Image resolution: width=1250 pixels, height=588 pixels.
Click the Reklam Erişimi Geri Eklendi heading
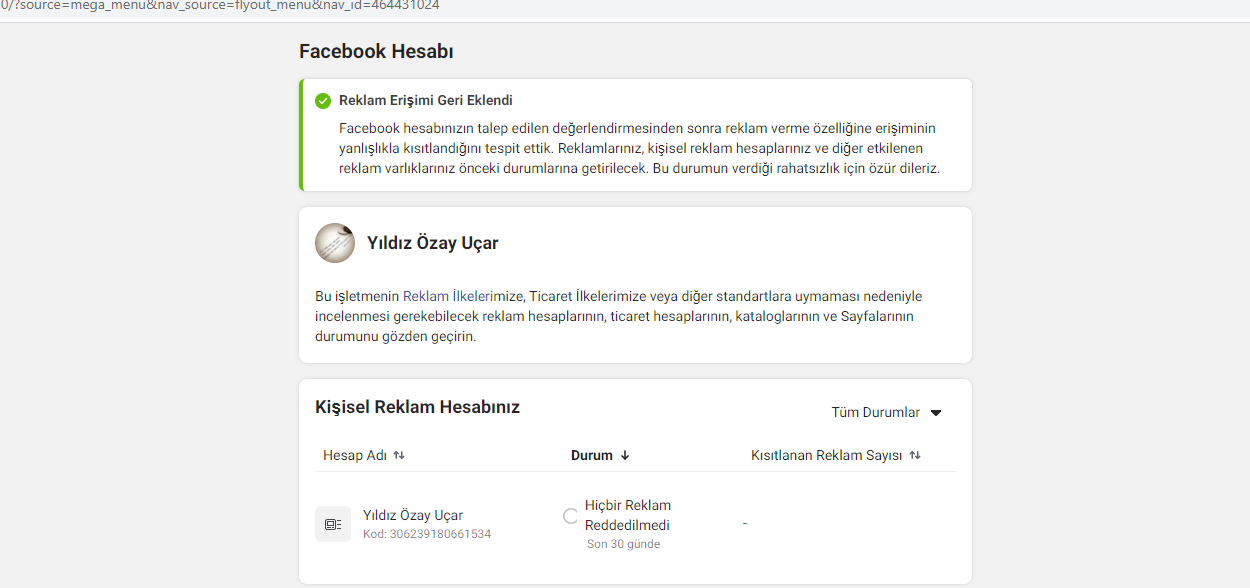pos(426,100)
